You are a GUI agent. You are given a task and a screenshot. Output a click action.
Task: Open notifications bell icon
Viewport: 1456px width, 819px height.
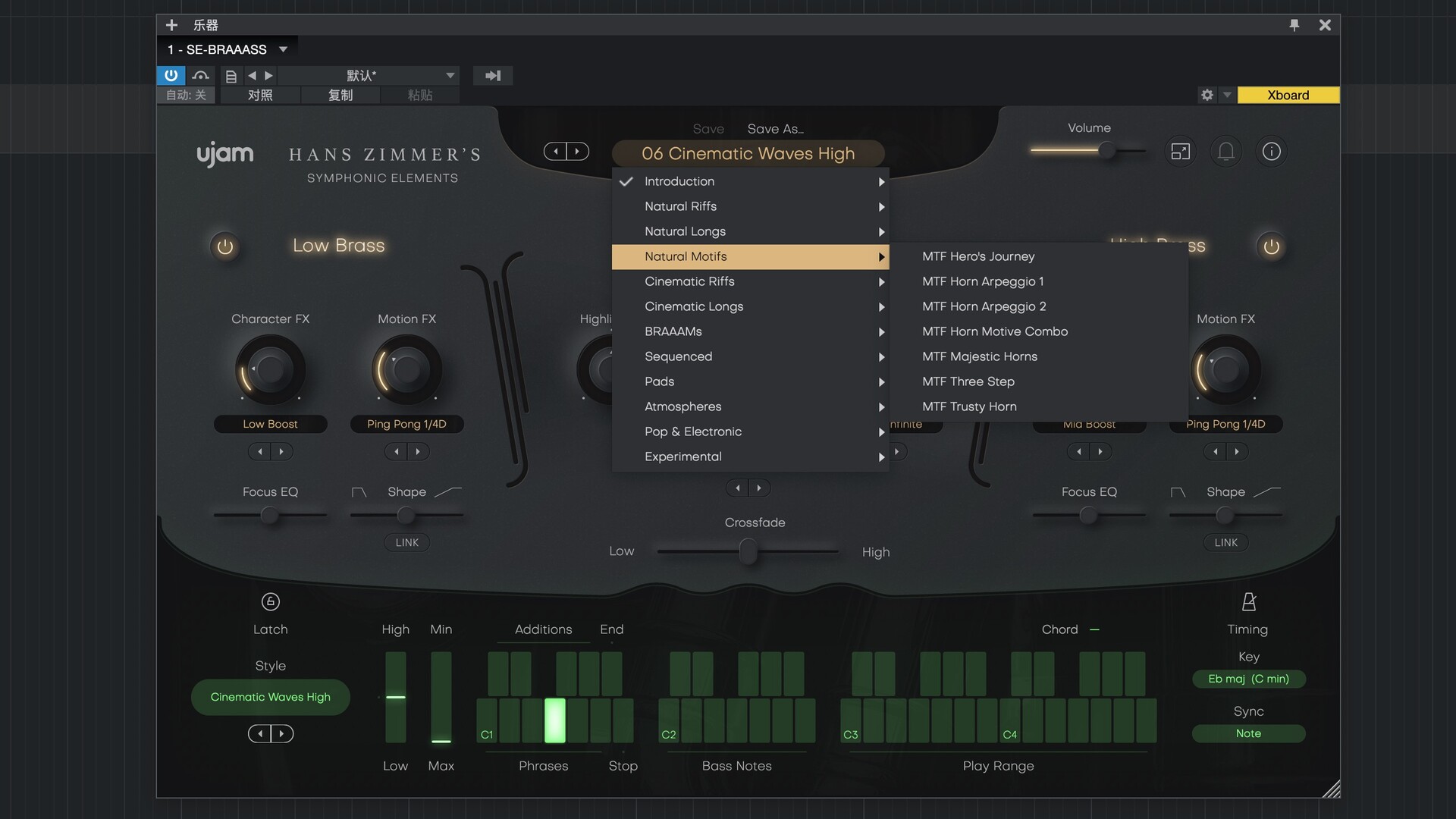(x=1226, y=152)
